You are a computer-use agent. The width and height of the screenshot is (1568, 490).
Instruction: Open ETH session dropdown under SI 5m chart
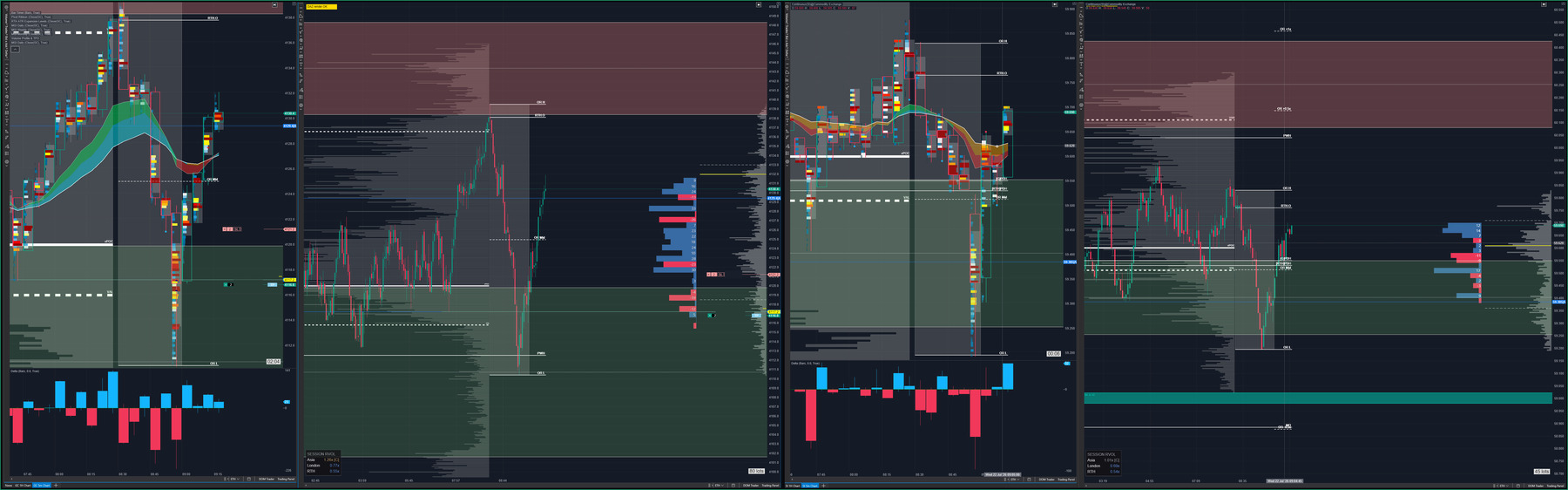[1015, 480]
